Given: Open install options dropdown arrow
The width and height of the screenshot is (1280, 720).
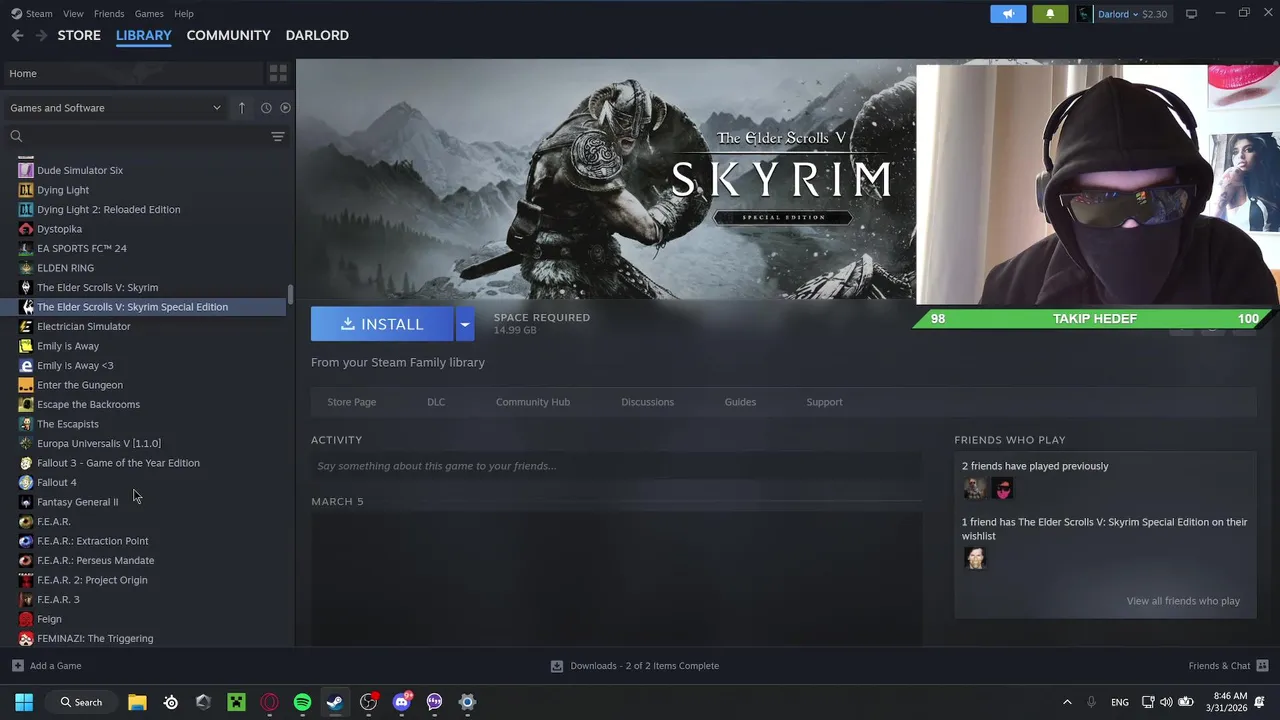Looking at the screenshot, I should coord(465,324).
